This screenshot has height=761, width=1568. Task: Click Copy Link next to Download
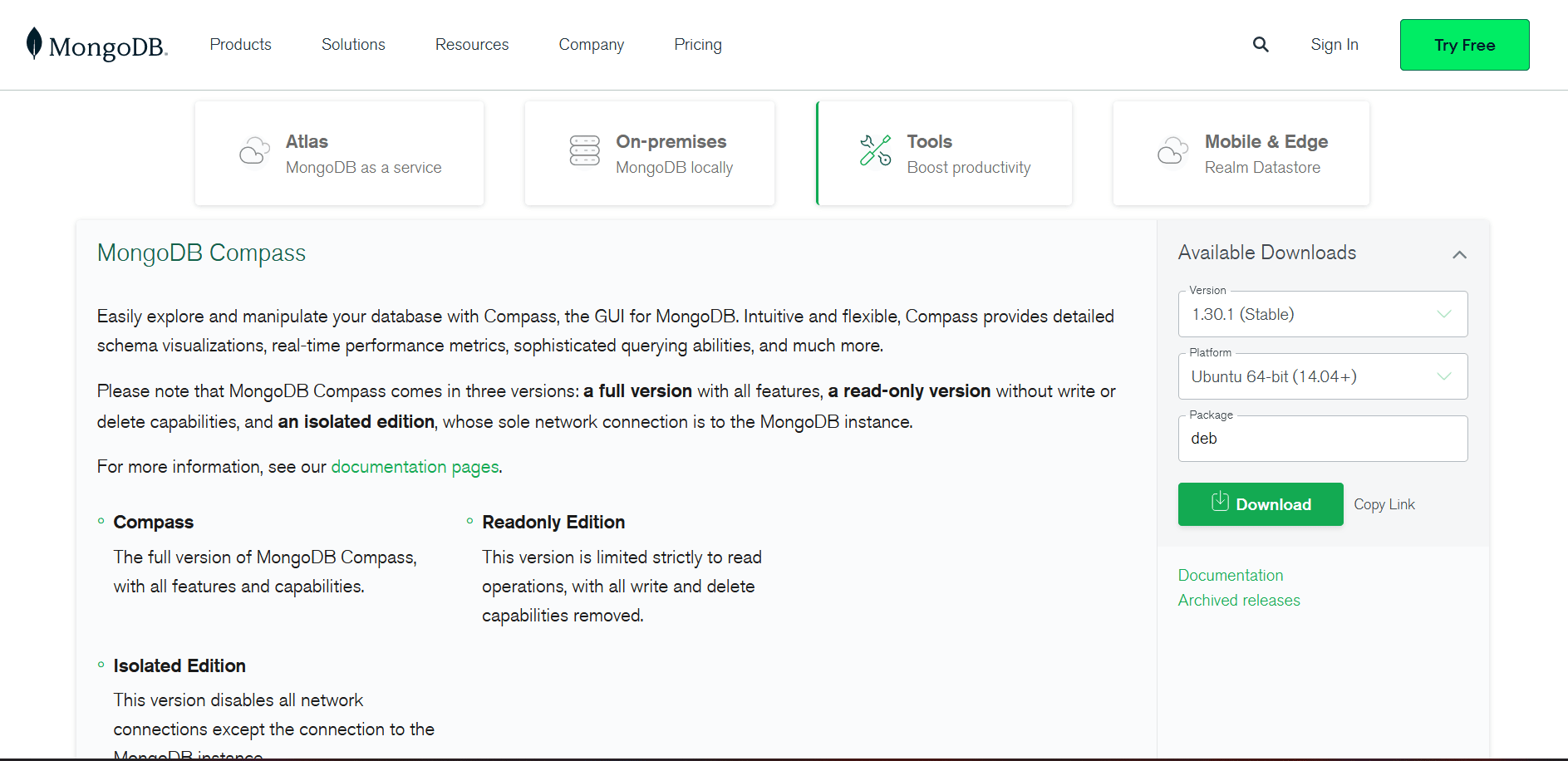click(1384, 504)
